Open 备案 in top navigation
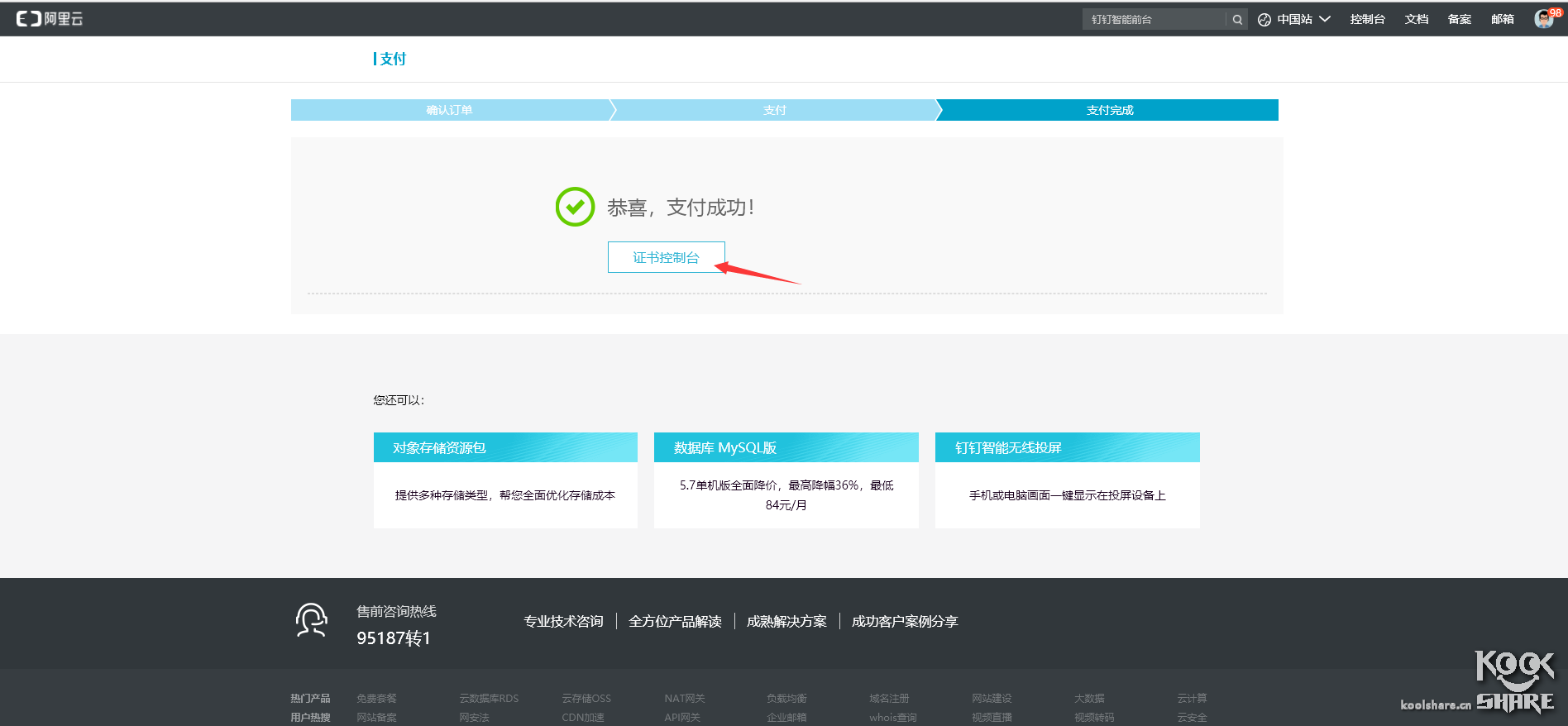Screen dimensions: 1568x726 1460,19
